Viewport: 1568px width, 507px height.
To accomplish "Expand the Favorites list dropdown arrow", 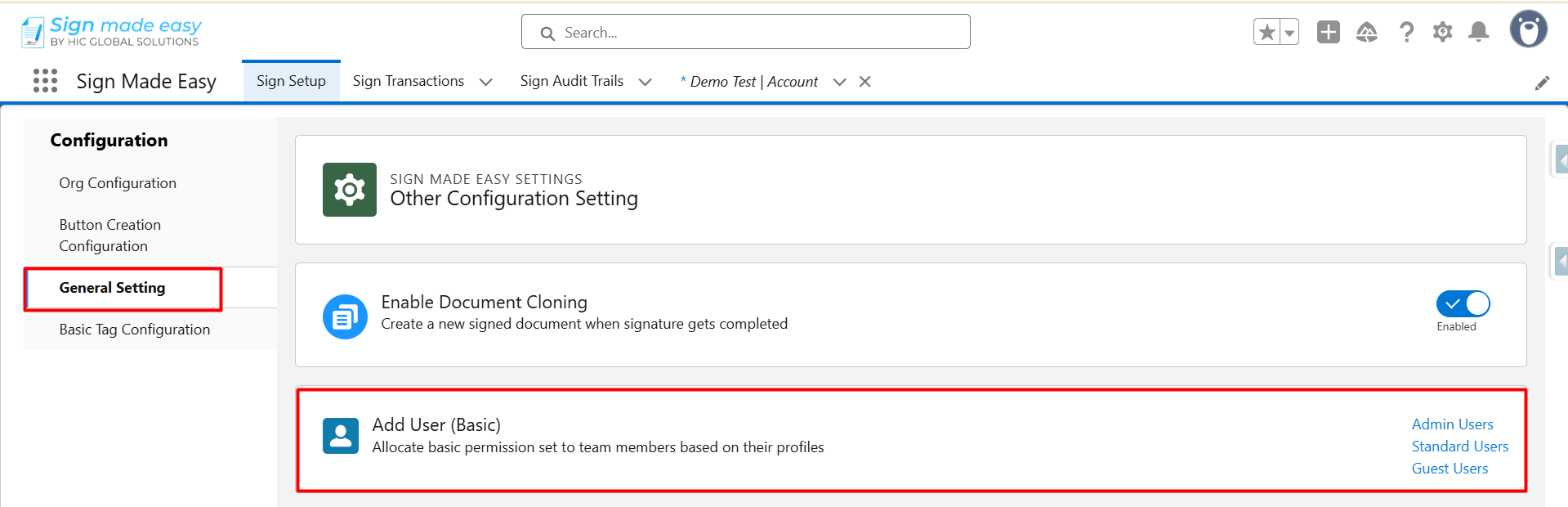I will tap(1289, 33).
